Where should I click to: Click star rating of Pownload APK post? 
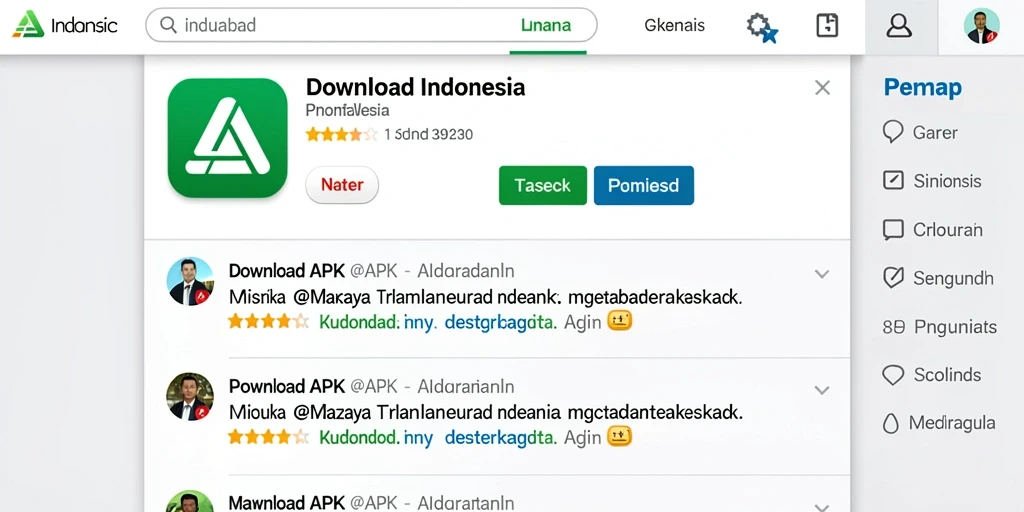pyautogui.click(x=268, y=437)
